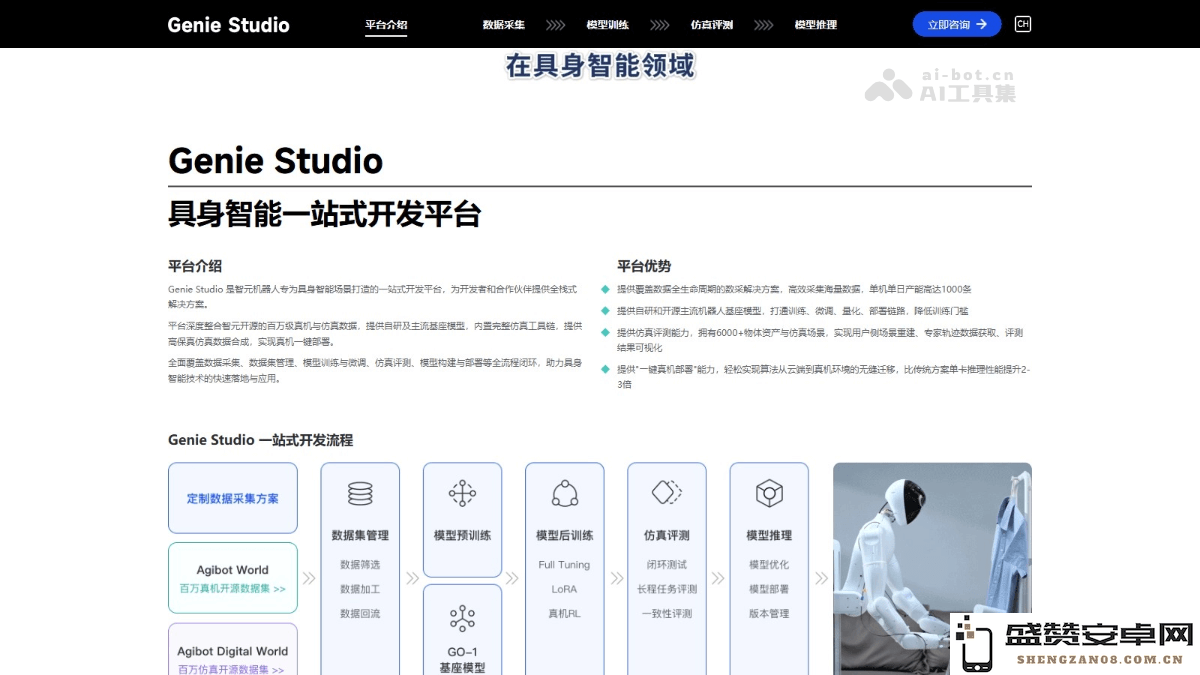
Task: Click the 模型后训练 card title
Action: [x=564, y=536]
